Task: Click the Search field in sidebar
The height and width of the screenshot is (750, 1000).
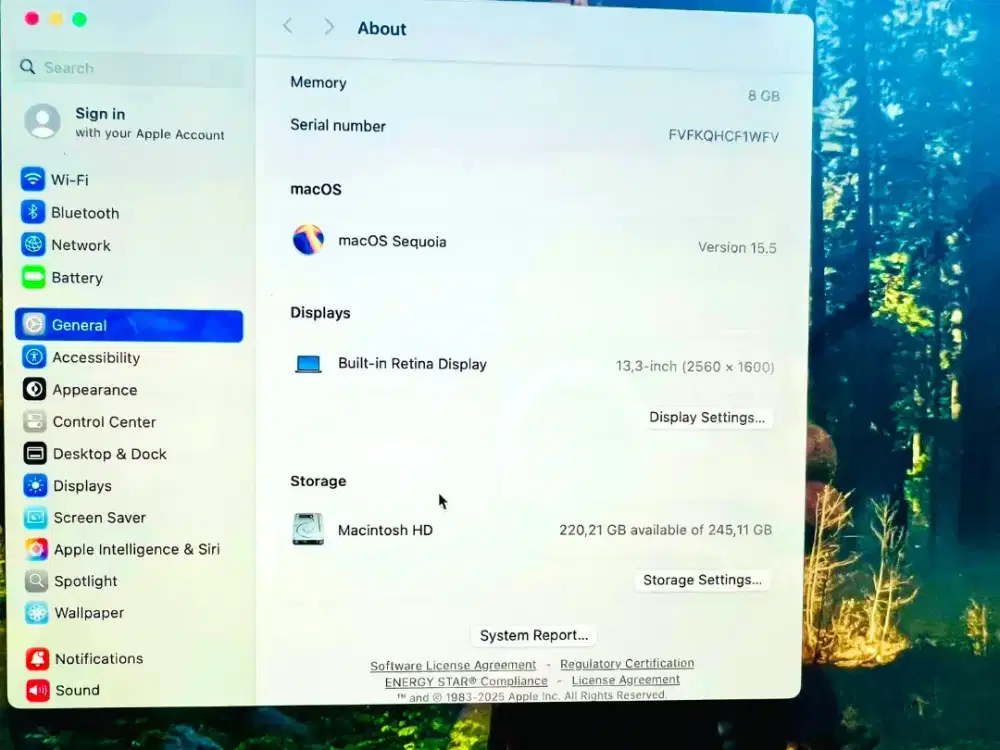Action: 130,68
